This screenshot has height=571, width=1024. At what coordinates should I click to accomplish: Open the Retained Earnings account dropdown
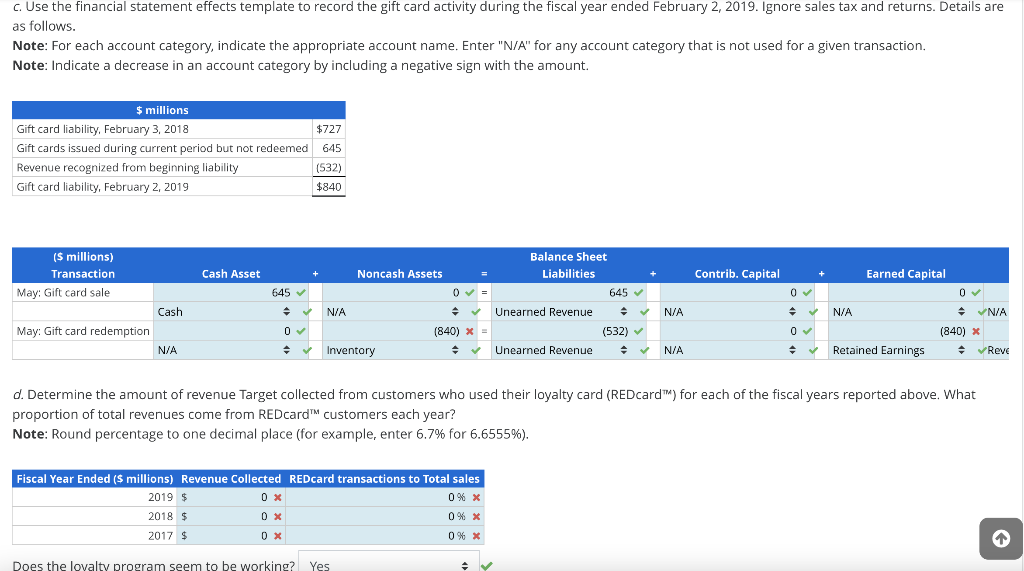[899, 350]
